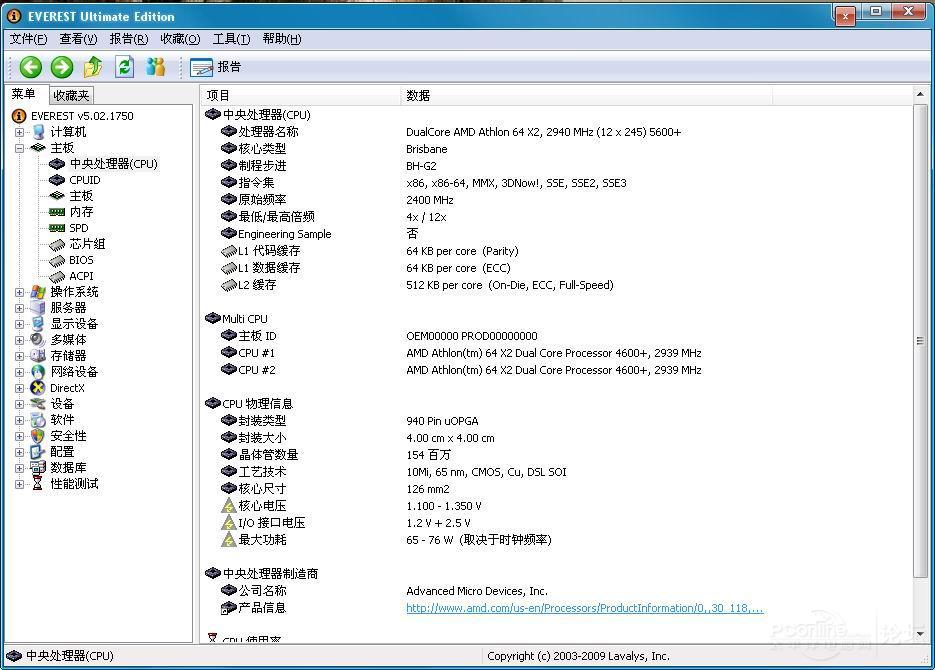The height and width of the screenshot is (670, 935).
Task: Open the 帮助(H) menu
Action: tap(282, 39)
